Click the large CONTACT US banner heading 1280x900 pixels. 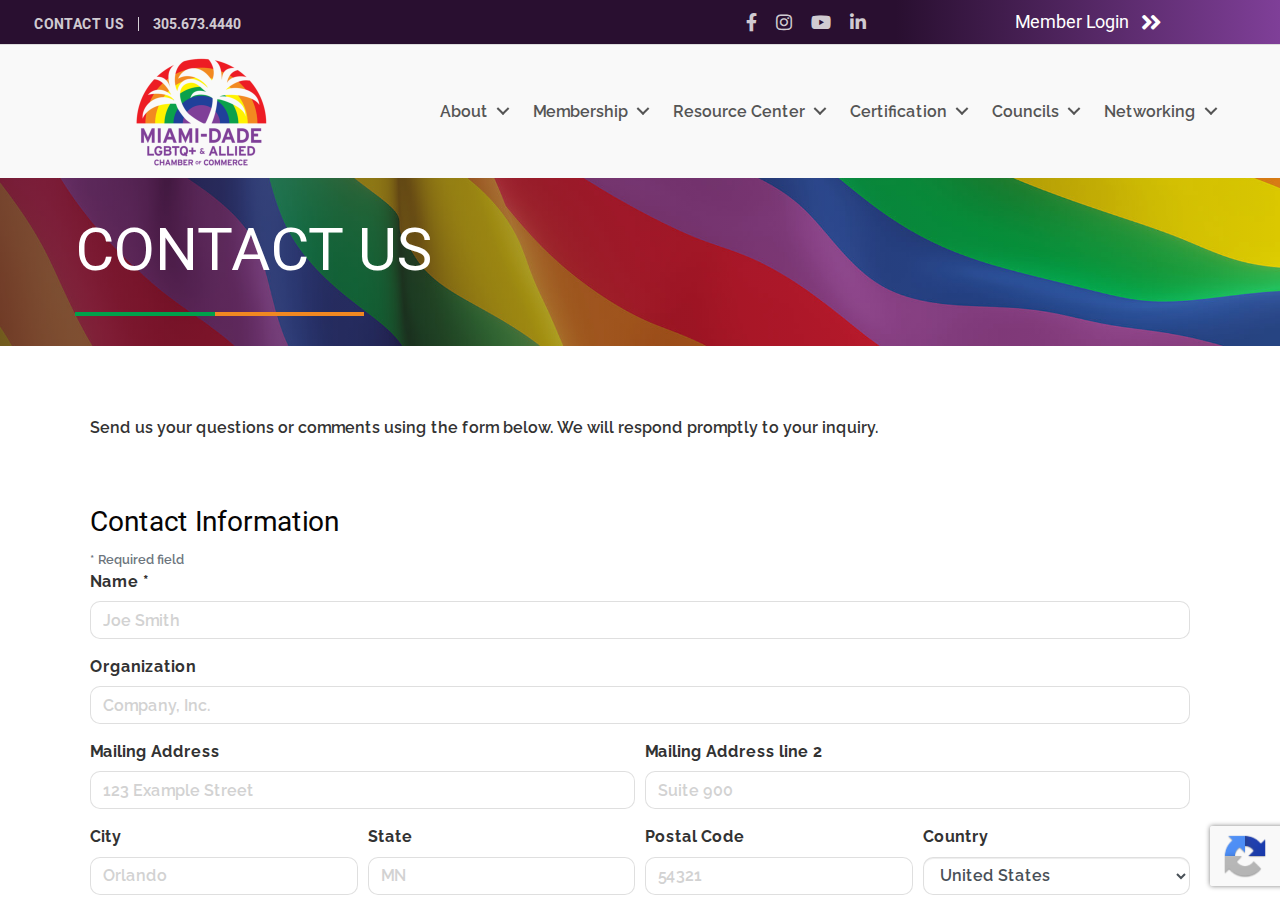254,249
